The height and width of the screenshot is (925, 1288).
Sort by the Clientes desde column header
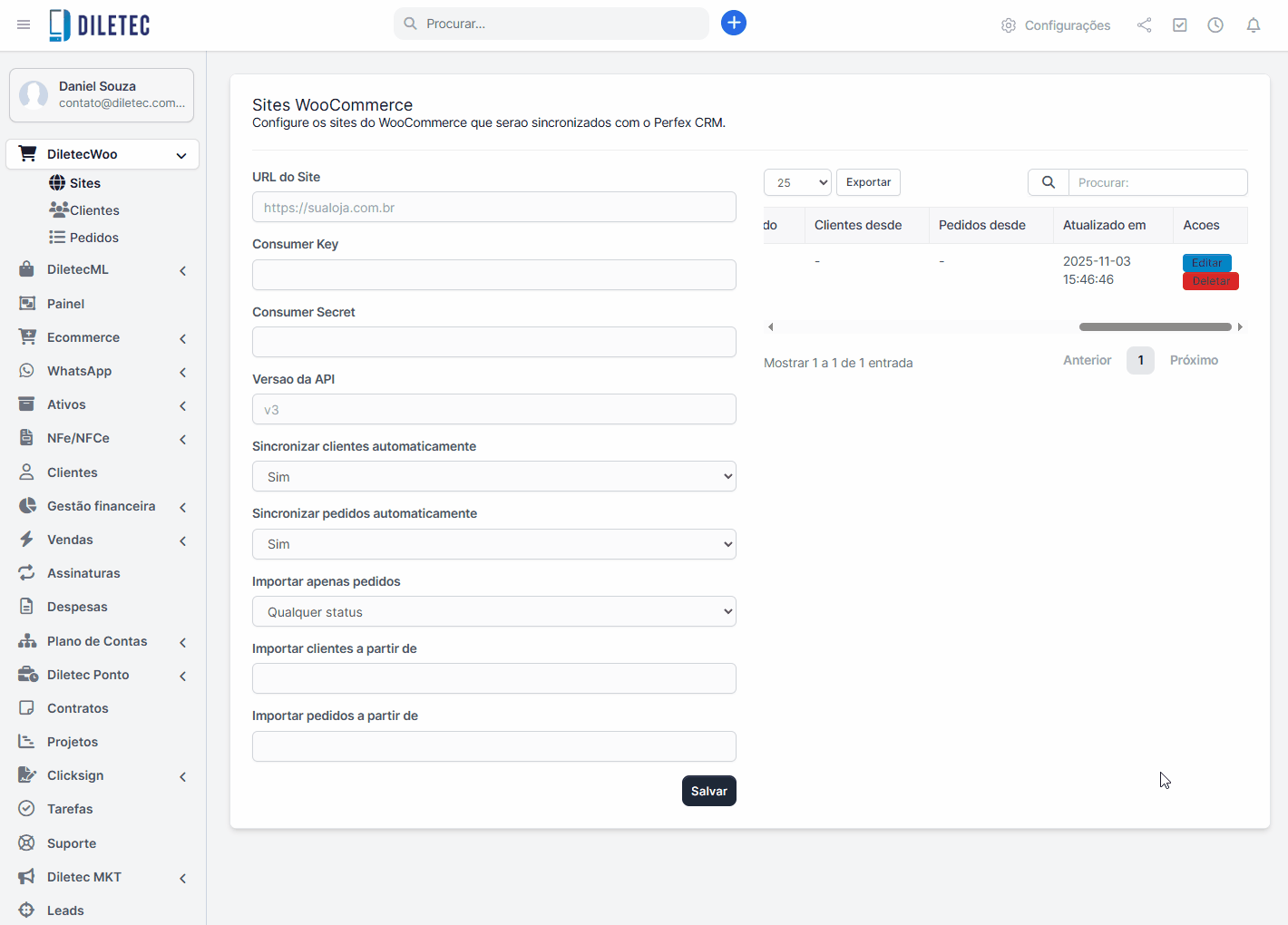[x=867, y=225]
